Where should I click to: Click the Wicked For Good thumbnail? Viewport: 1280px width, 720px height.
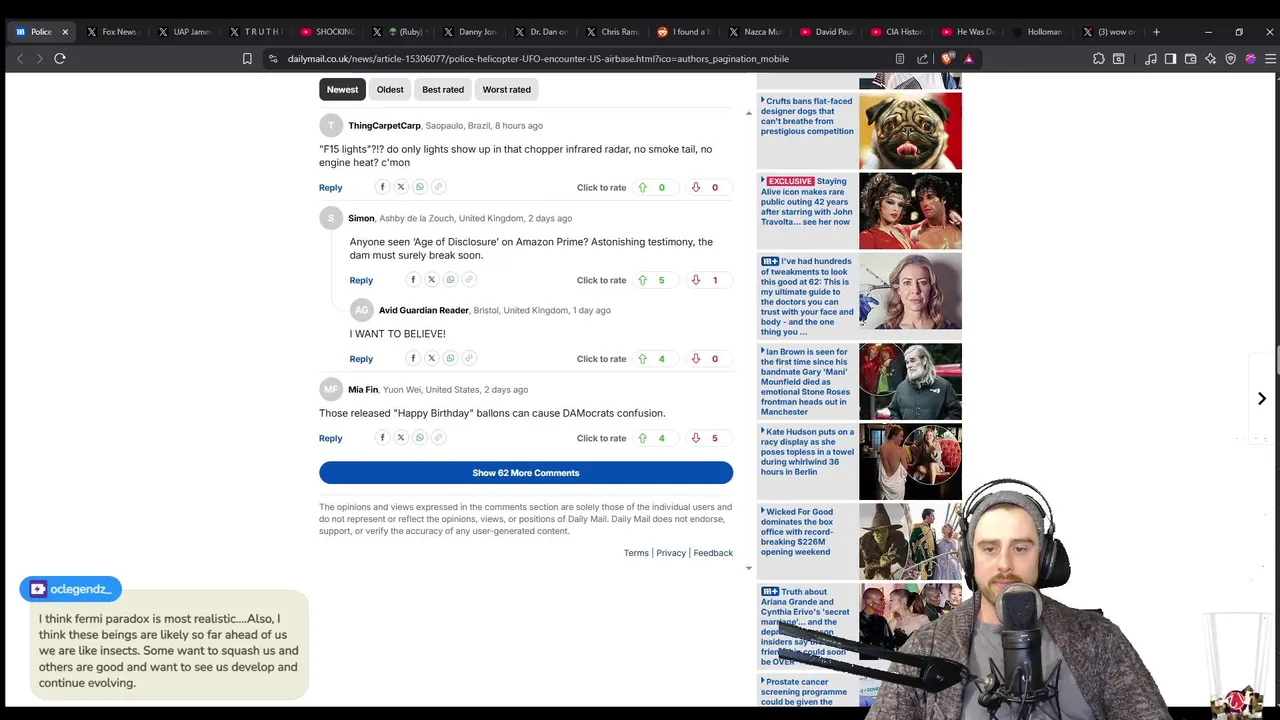point(910,541)
